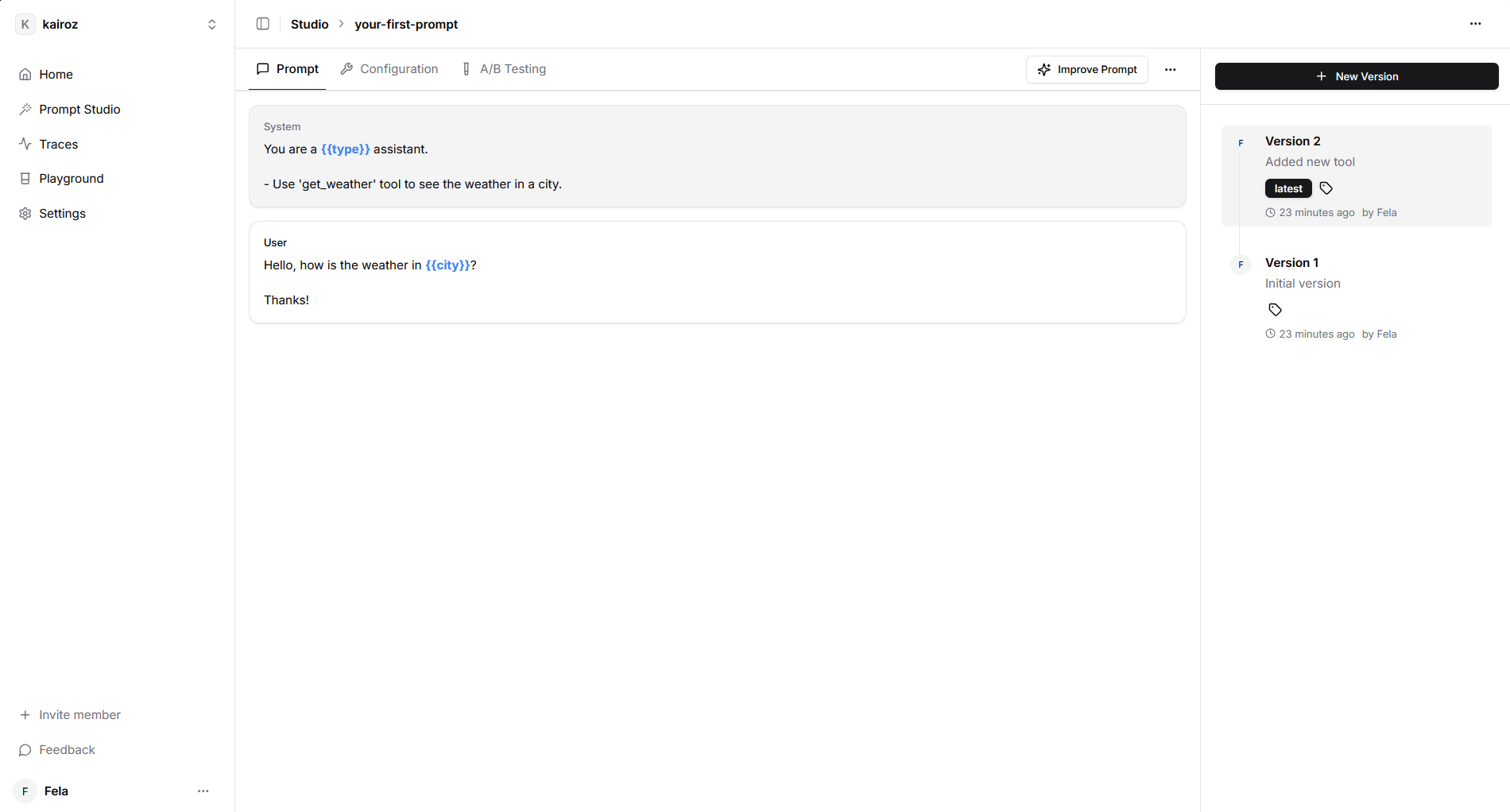Open top-right page options menu
This screenshot has height=812, width=1510.
[x=1475, y=24]
